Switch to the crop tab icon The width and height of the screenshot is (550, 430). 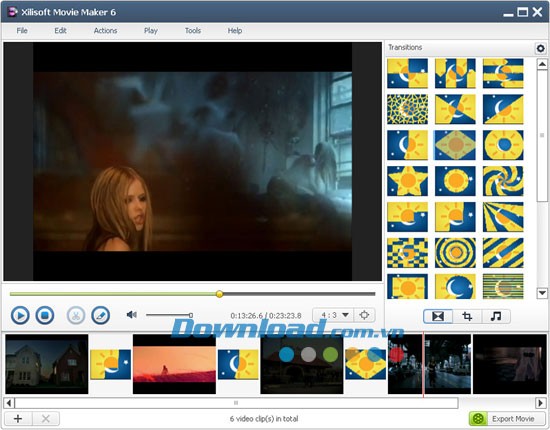tap(467, 316)
